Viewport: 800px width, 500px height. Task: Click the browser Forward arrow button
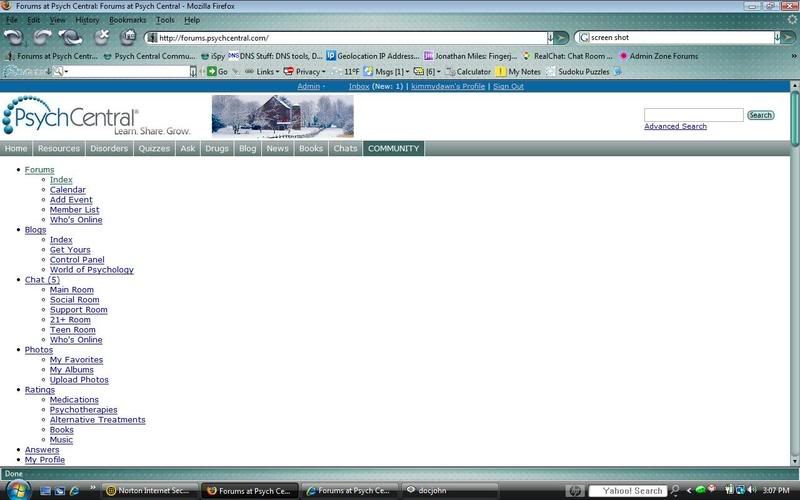click(x=43, y=37)
